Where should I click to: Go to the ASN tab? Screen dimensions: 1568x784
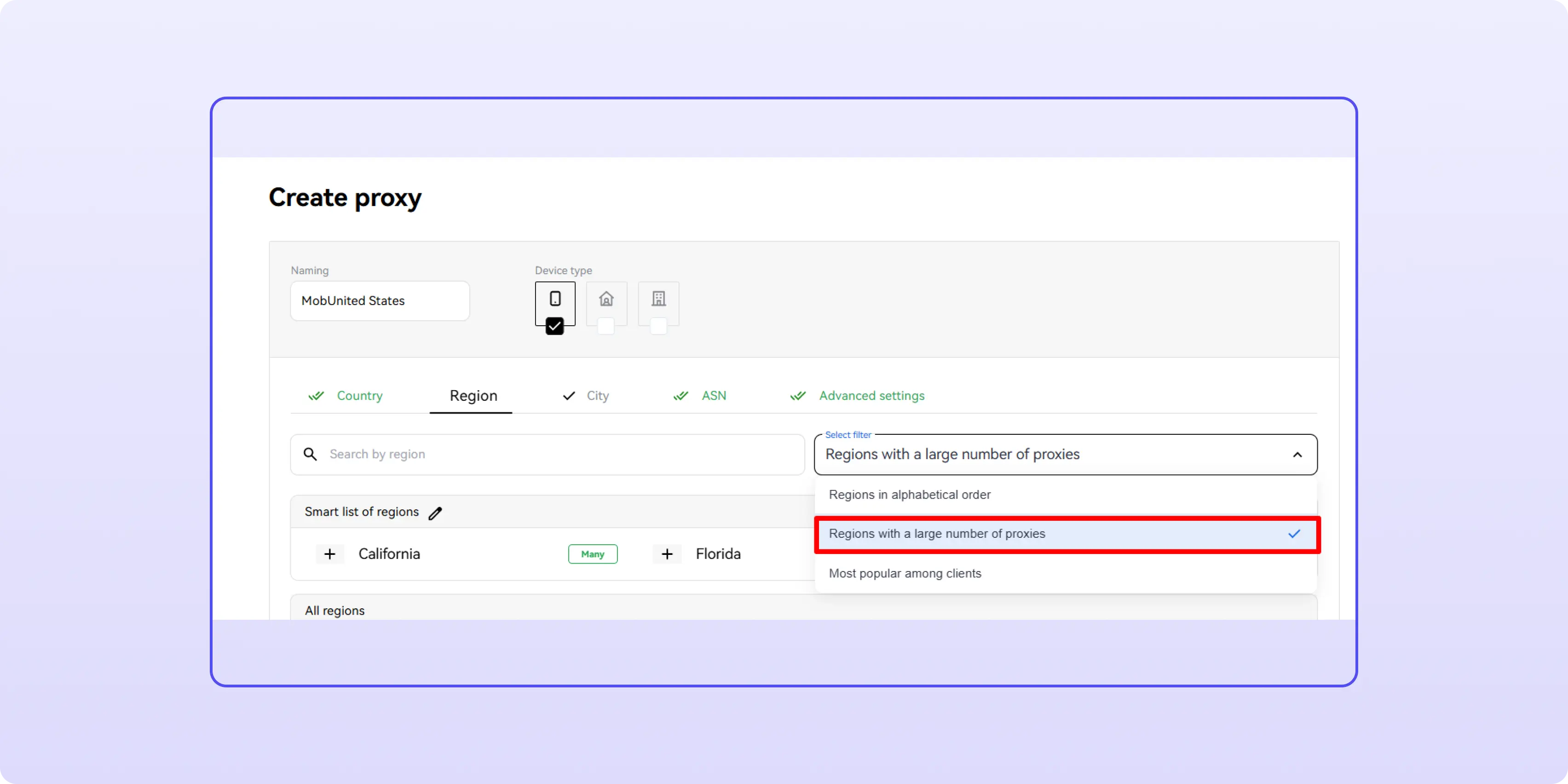click(x=713, y=396)
